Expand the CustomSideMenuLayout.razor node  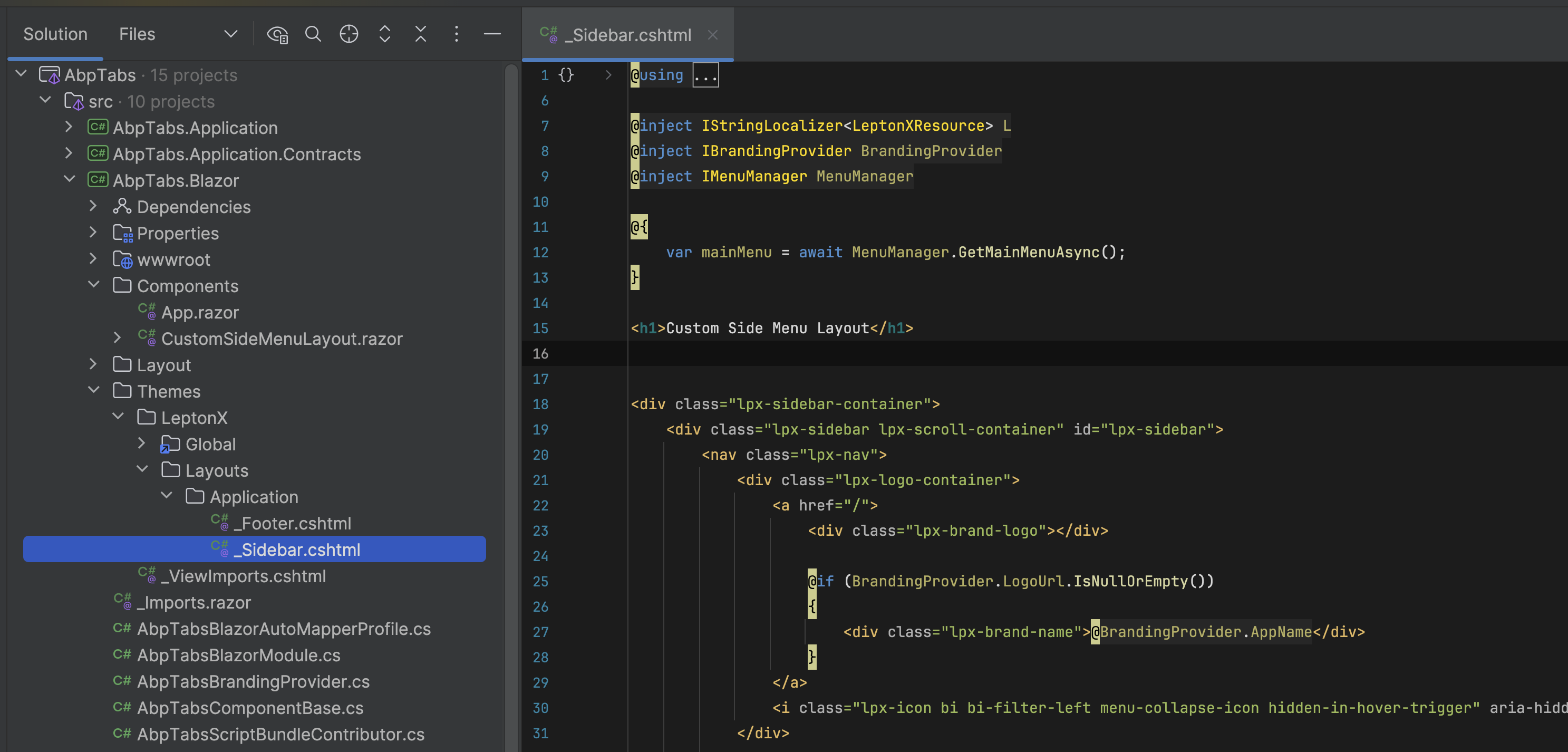pyautogui.click(x=118, y=338)
